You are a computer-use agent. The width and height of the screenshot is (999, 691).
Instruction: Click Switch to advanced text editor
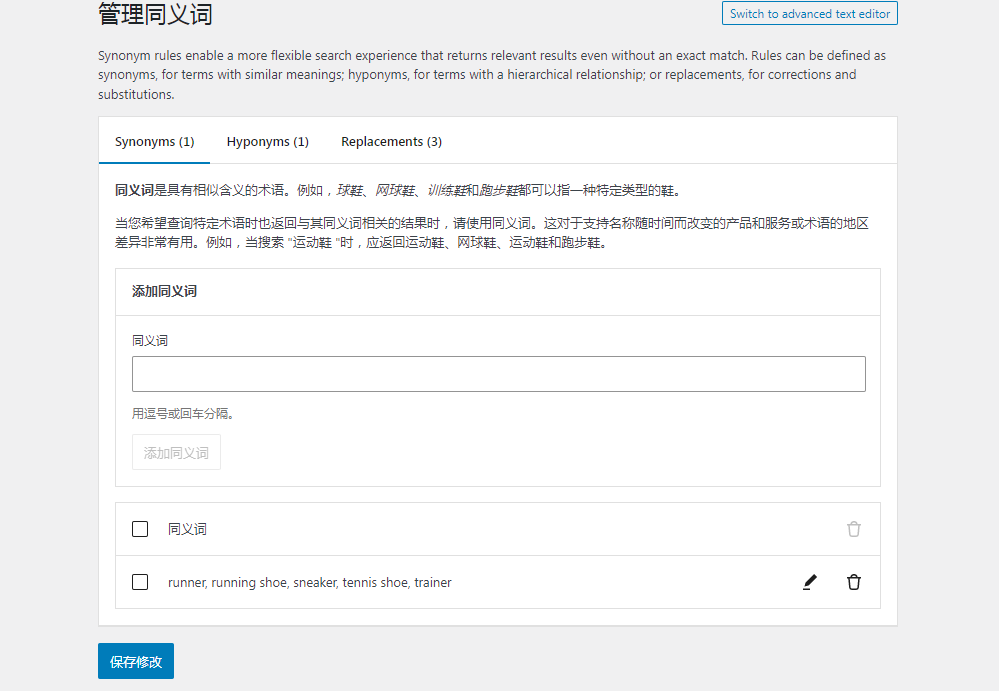pos(809,13)
